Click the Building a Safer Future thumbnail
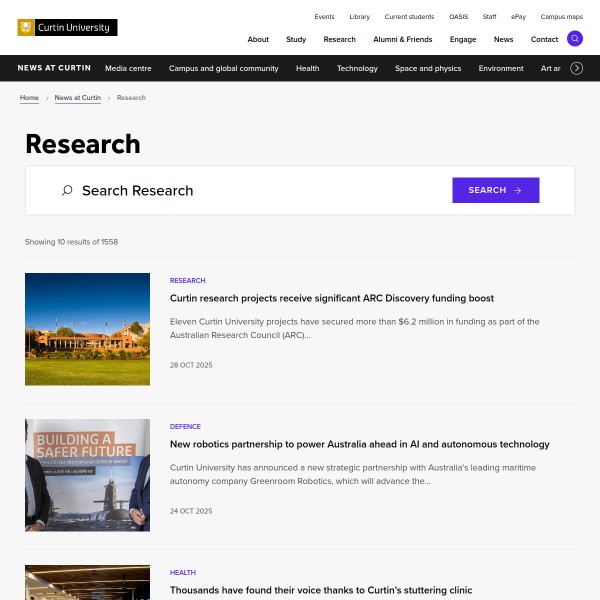 (87, 475)
